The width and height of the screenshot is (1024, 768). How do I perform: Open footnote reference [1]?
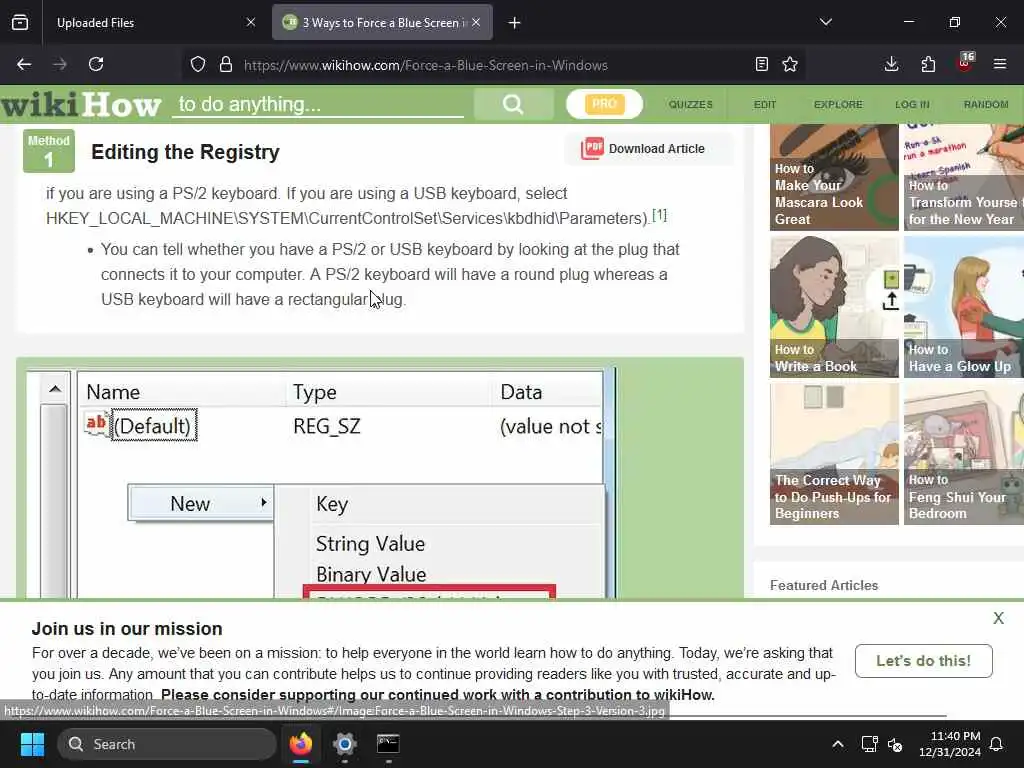[x=660, y=215]
